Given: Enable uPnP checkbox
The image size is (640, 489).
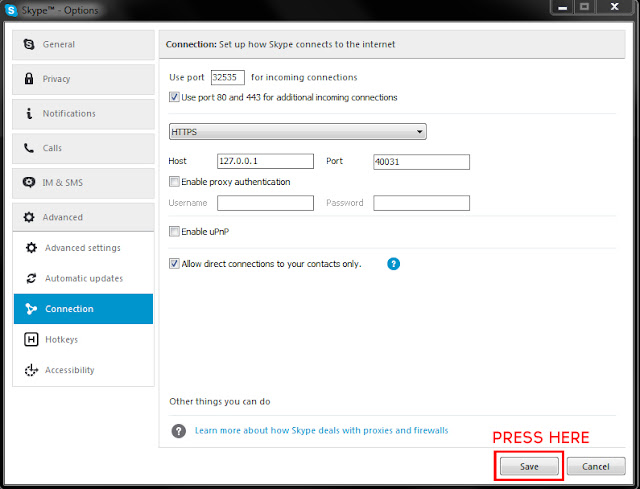Looking at the screenshot, I should pos(174,231).
